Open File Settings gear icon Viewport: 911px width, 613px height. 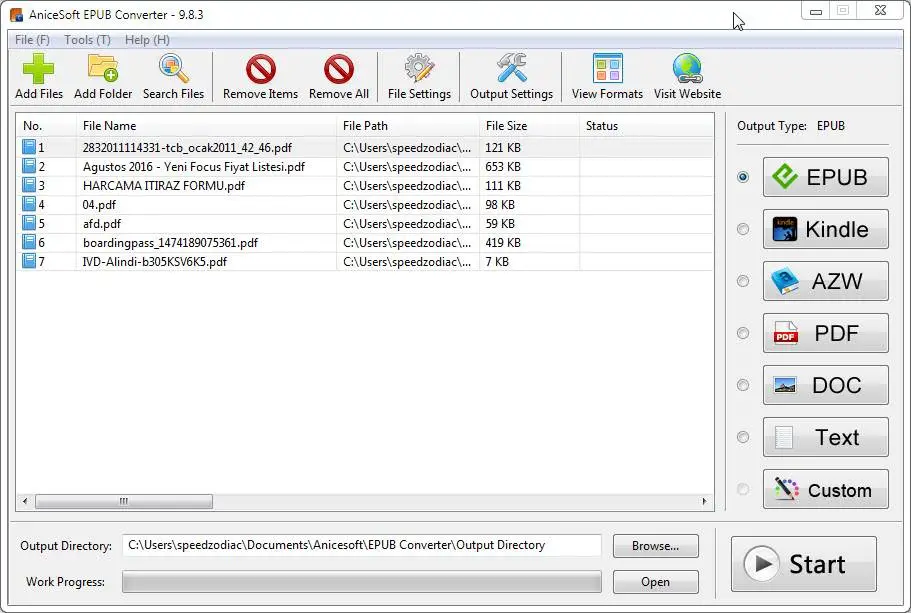click(419, 69)
